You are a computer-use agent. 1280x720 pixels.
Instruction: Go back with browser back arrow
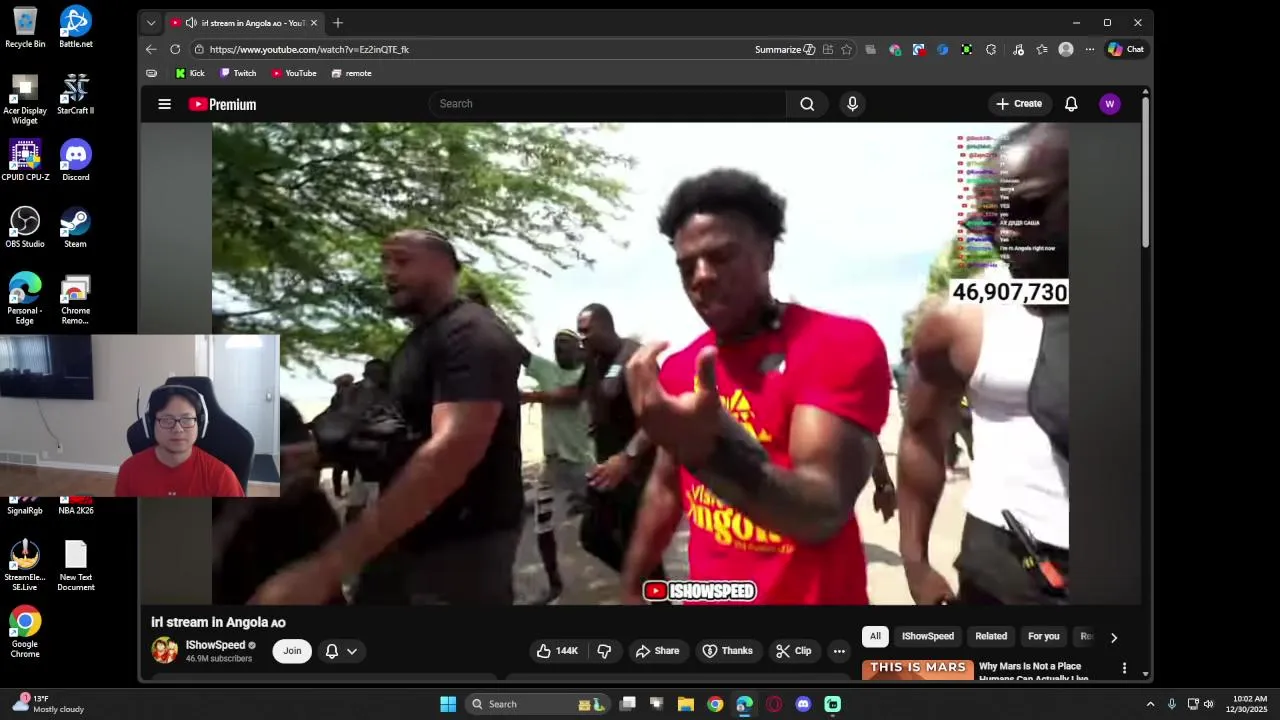coord(151,49)
